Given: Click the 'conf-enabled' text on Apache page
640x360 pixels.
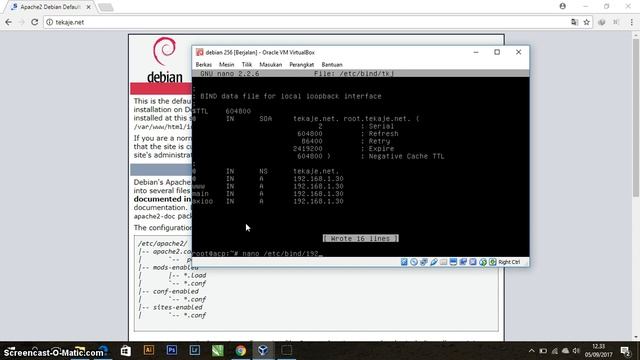Looking at the screenshot, I should point(176,291).
